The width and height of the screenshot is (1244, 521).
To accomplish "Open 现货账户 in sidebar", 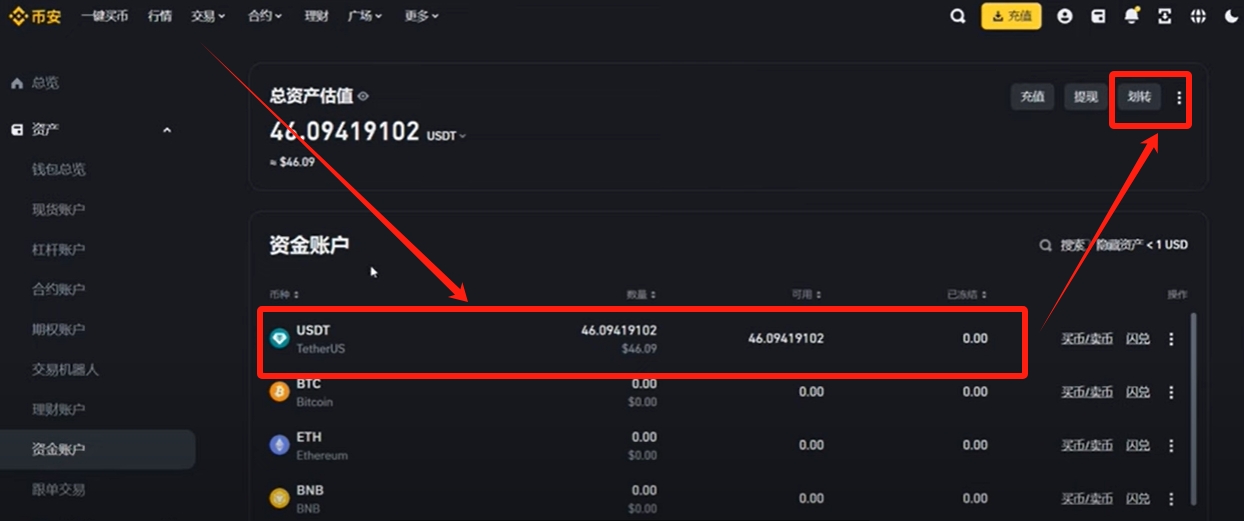I will (59, 209).
